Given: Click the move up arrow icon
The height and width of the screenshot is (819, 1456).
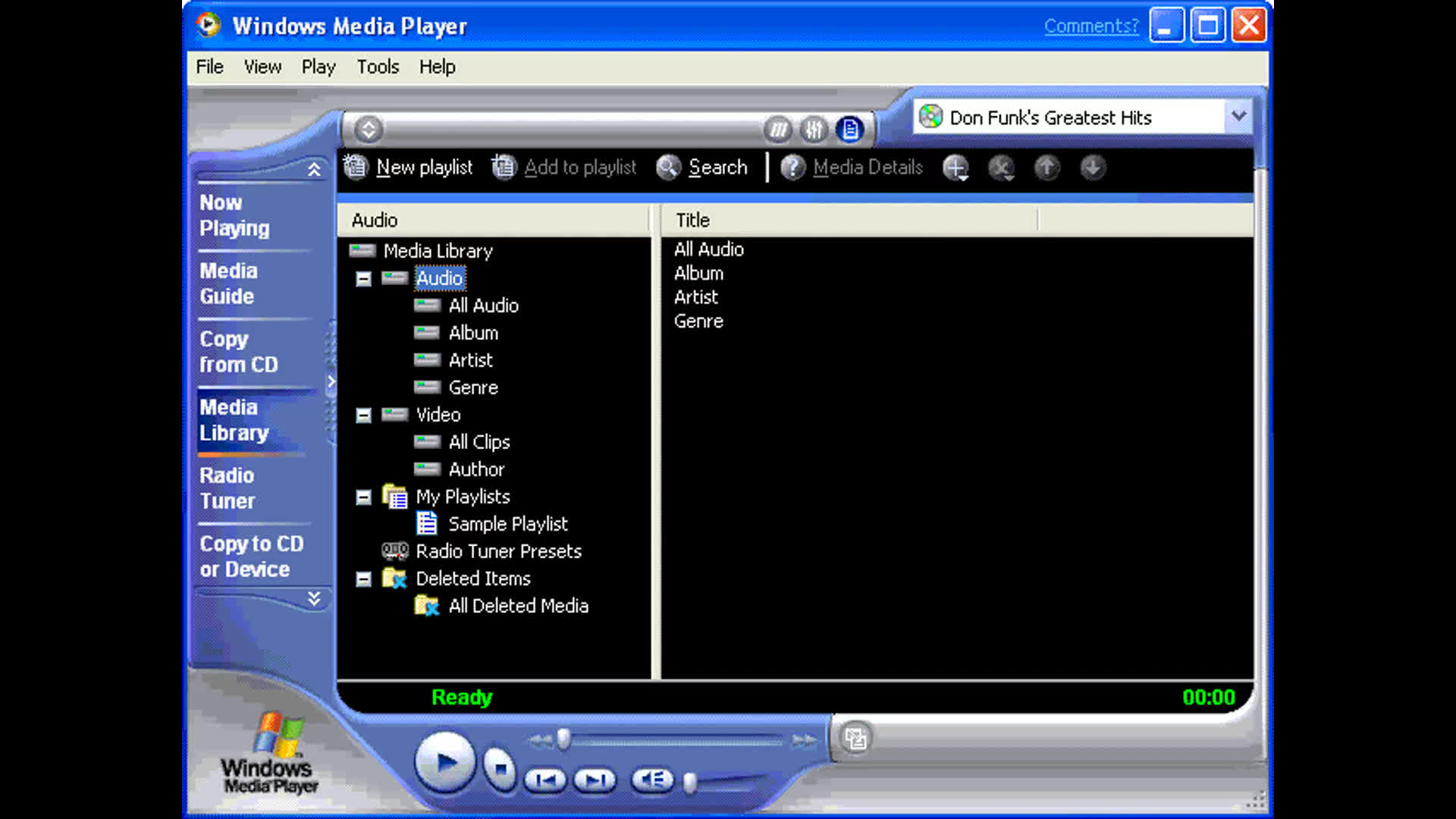Looking at the screenshot, I should 1046,168.
